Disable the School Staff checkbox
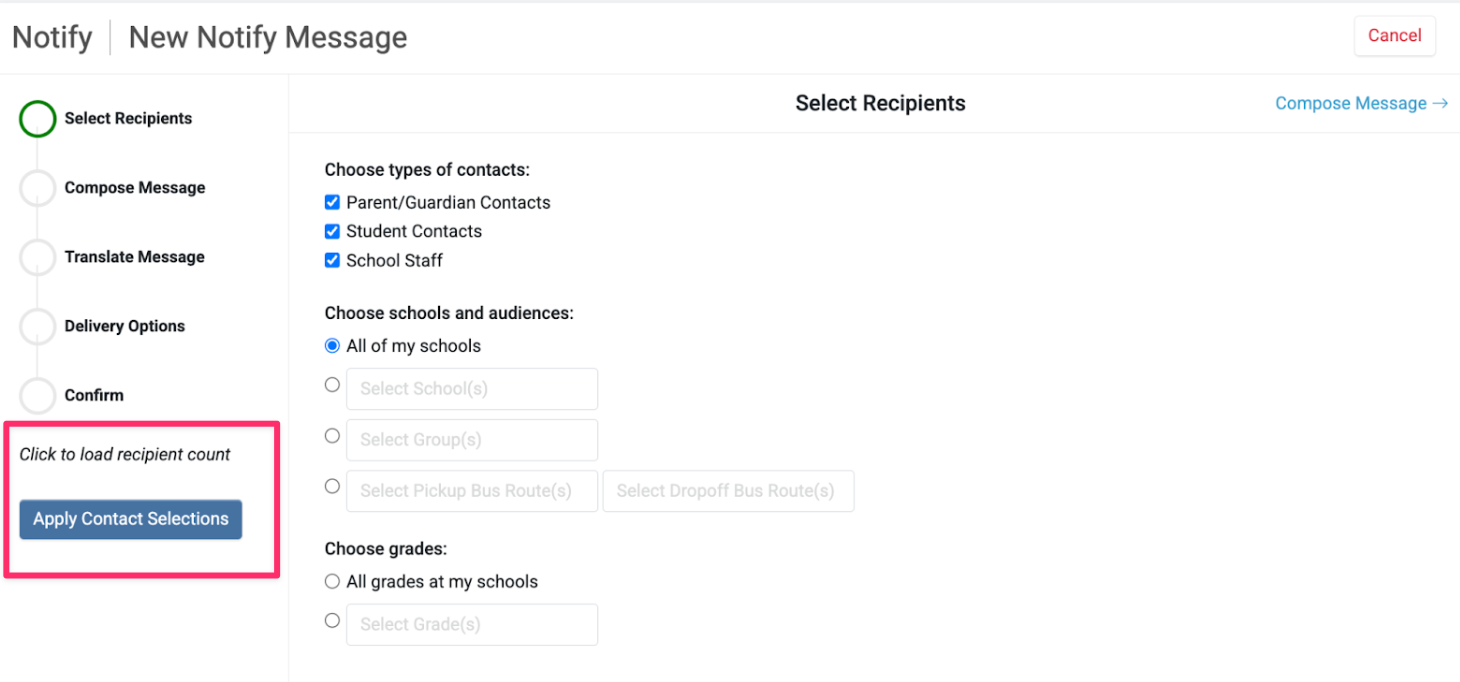Image resolution: width=1460 pixels, height=682 pixels. (x=332, y=261)
